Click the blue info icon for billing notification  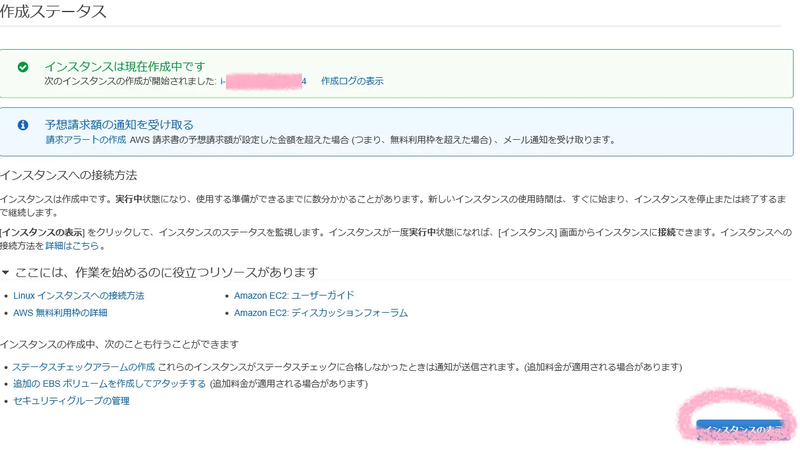point(23,125)
